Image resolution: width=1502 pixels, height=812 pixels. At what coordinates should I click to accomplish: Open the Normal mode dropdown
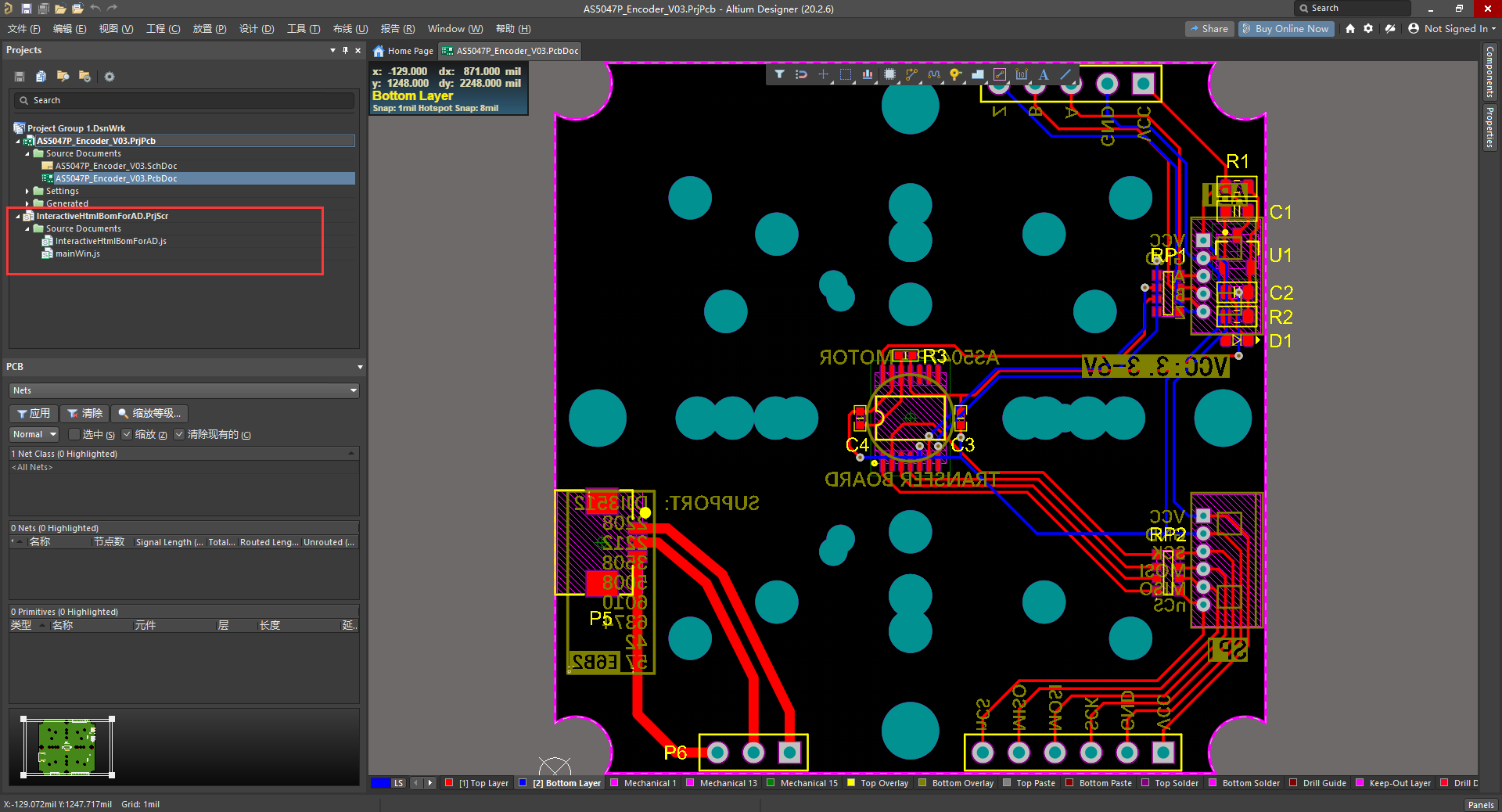(x=34, y=434)
